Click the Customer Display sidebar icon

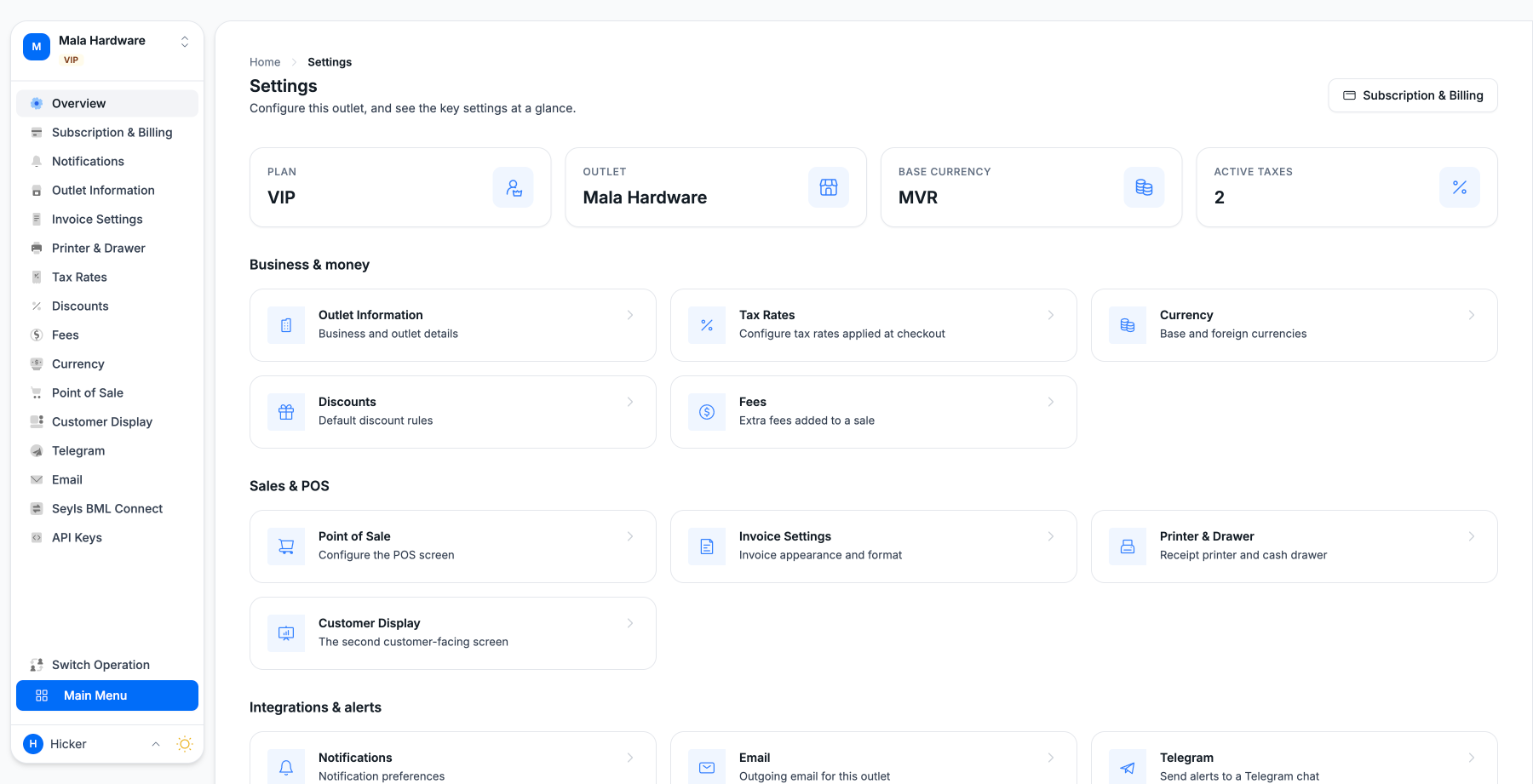36,422
